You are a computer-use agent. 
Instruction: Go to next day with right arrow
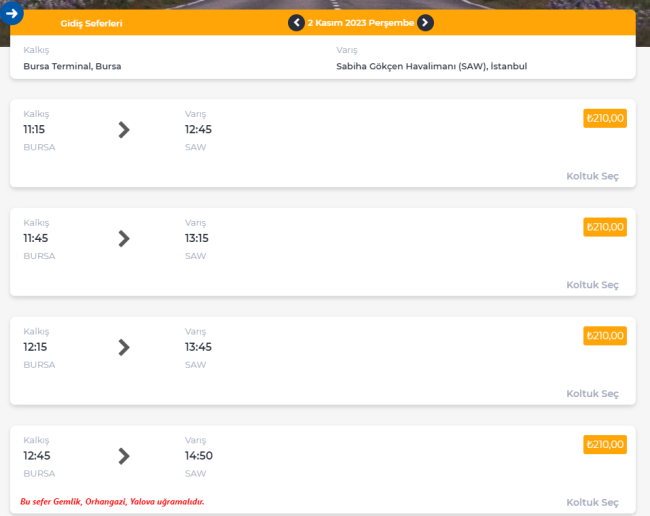tap(425, 22)
